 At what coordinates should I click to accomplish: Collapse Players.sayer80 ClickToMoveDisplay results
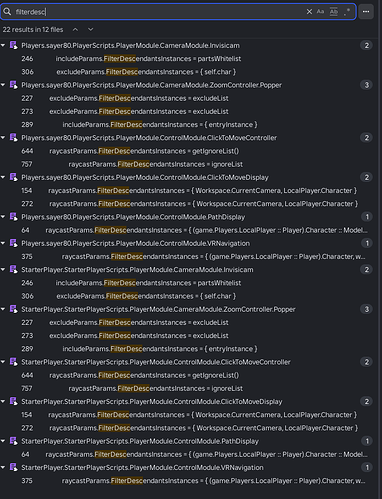pyautogui.click(x=3, y=177)
